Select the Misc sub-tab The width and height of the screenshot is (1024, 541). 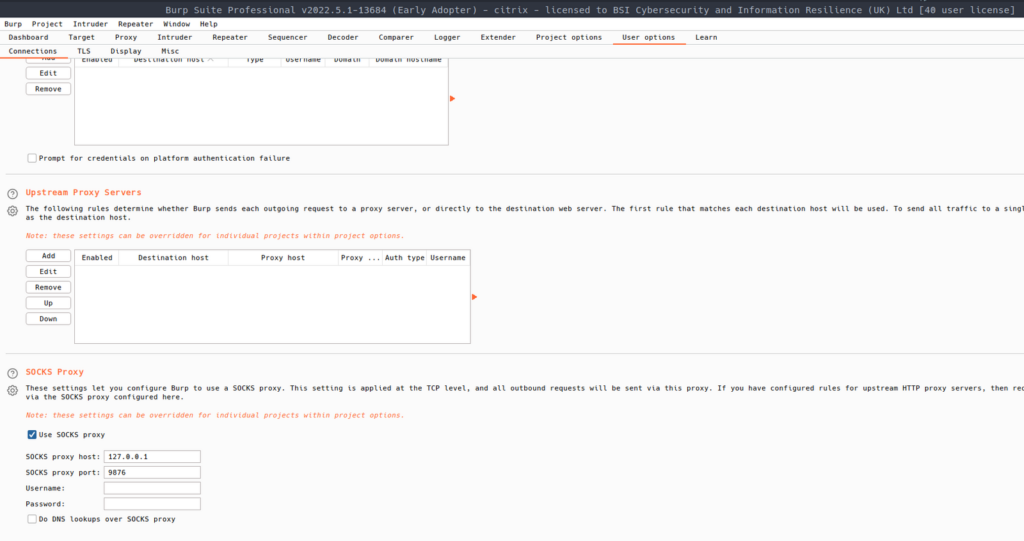(x=170, y=51)
